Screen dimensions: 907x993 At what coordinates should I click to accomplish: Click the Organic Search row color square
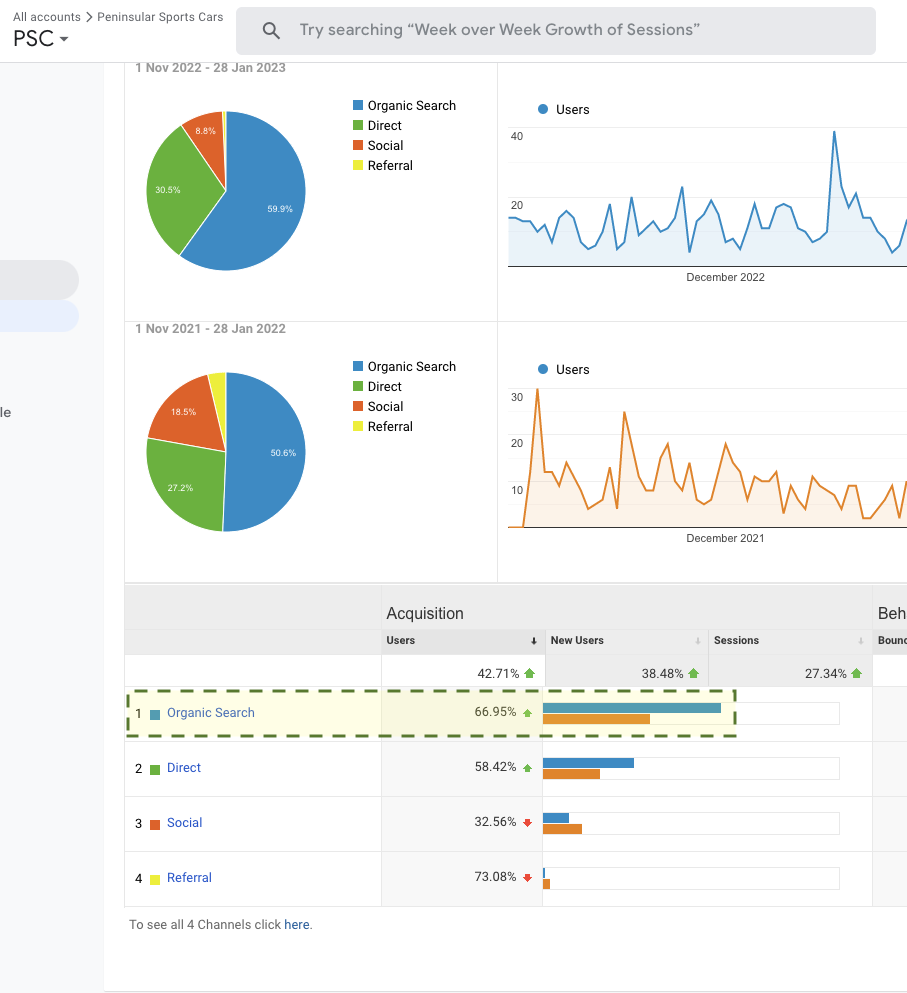(x=155, y=715)
